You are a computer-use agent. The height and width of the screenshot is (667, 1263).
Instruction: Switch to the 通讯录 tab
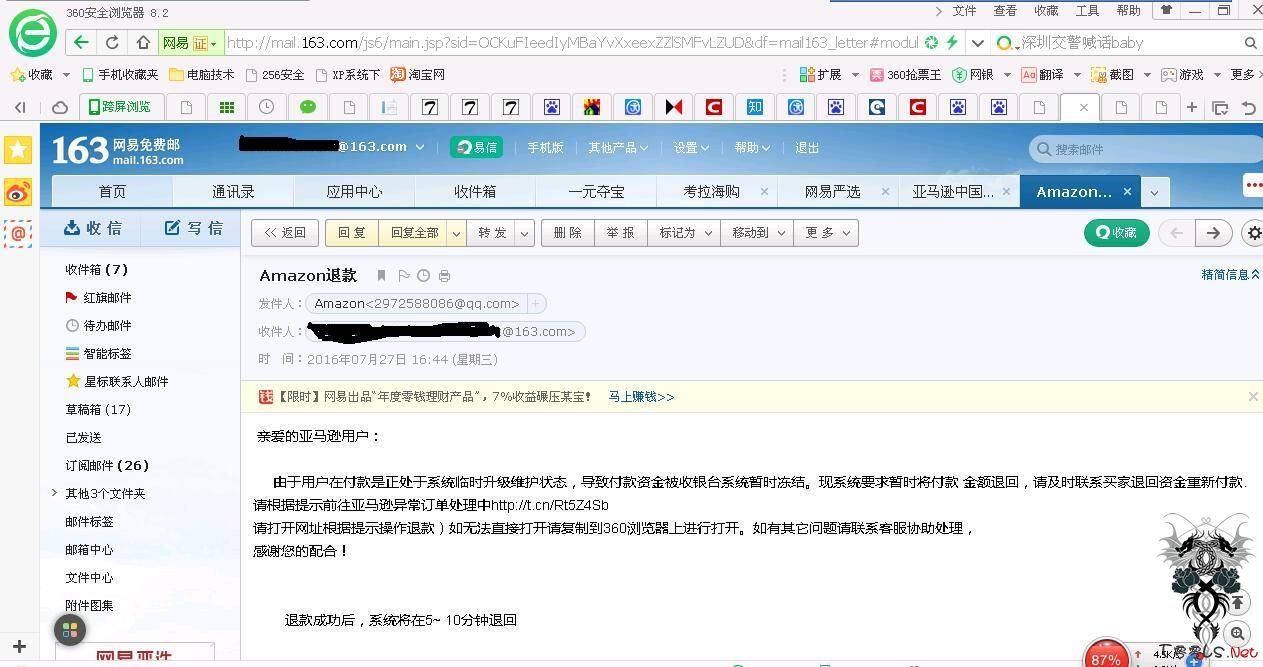(232, 190)
